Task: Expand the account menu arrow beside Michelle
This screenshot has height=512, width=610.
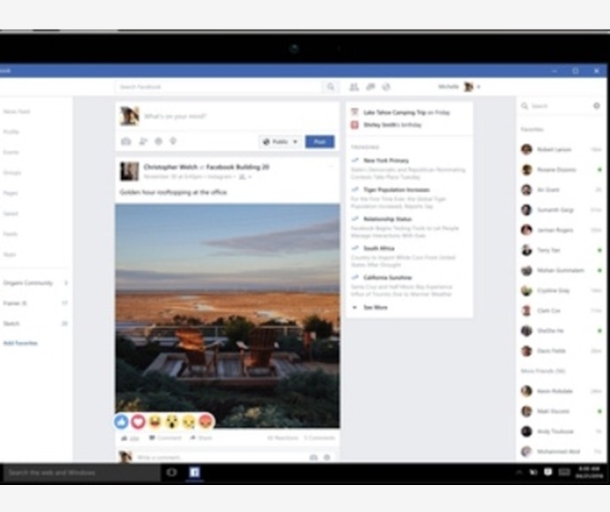Action: pos(479,87)
